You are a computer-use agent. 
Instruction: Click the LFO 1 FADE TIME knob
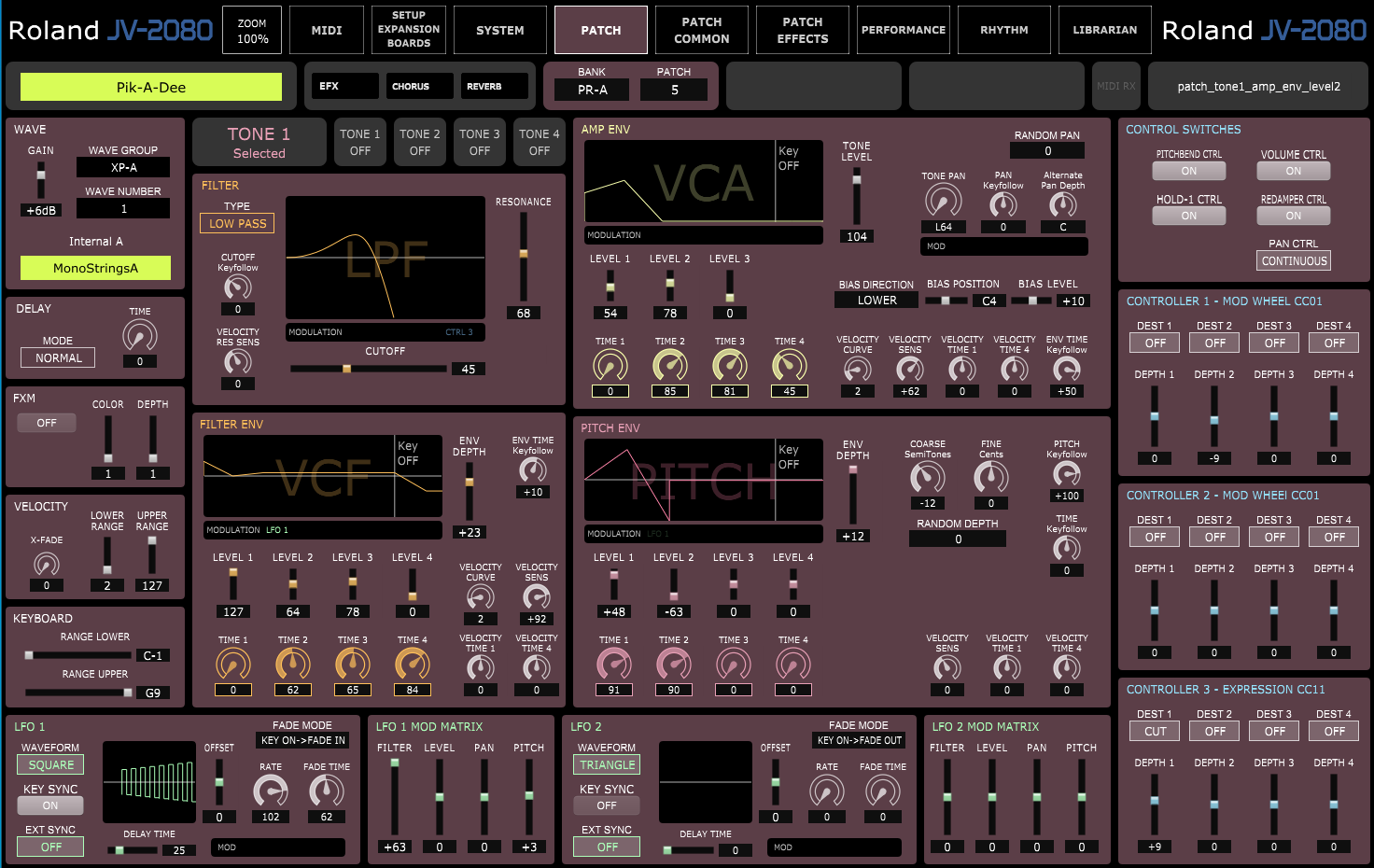[x=327, y=791]
